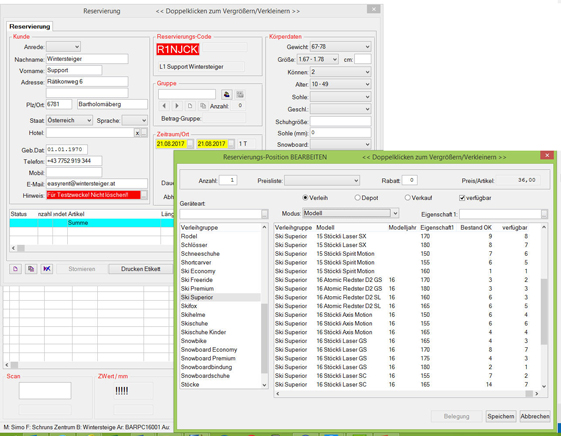561x436 pixels.
Task: Select the Verleih radio option
Action: pos(305,197)
